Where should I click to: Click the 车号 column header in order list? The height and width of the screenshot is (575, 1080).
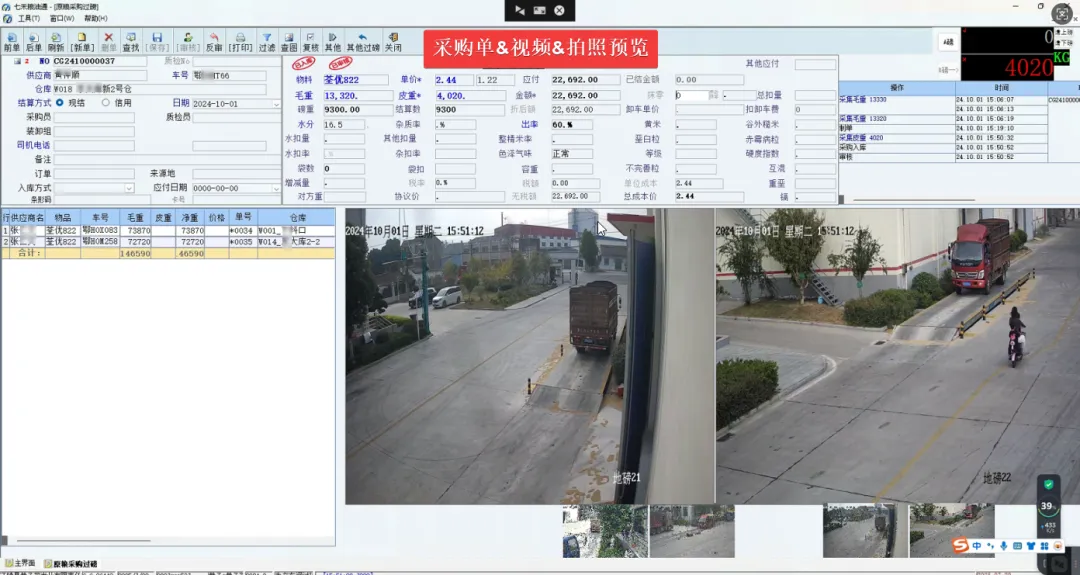[100, 218]
